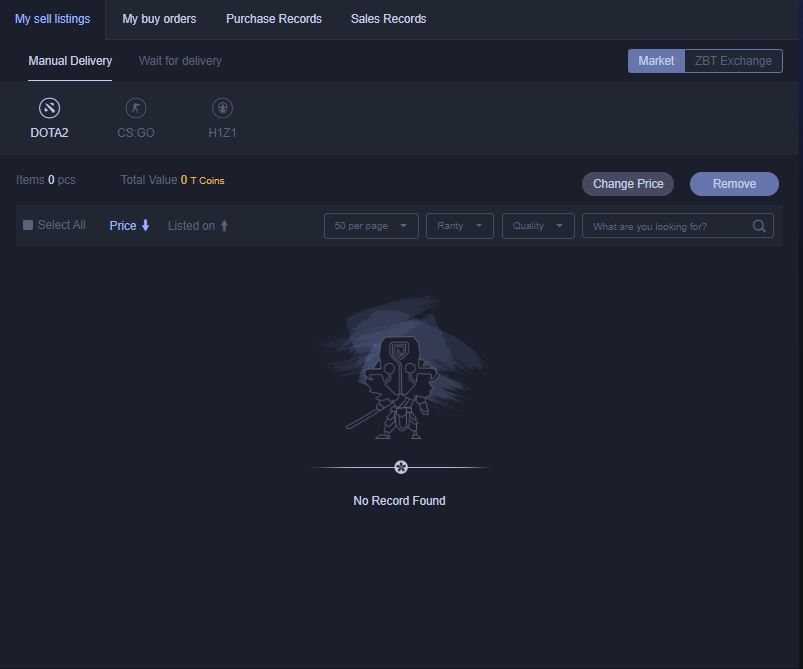803x669 pixels.
Task: Open My buy orders tab
Action: tap(159, 19)
